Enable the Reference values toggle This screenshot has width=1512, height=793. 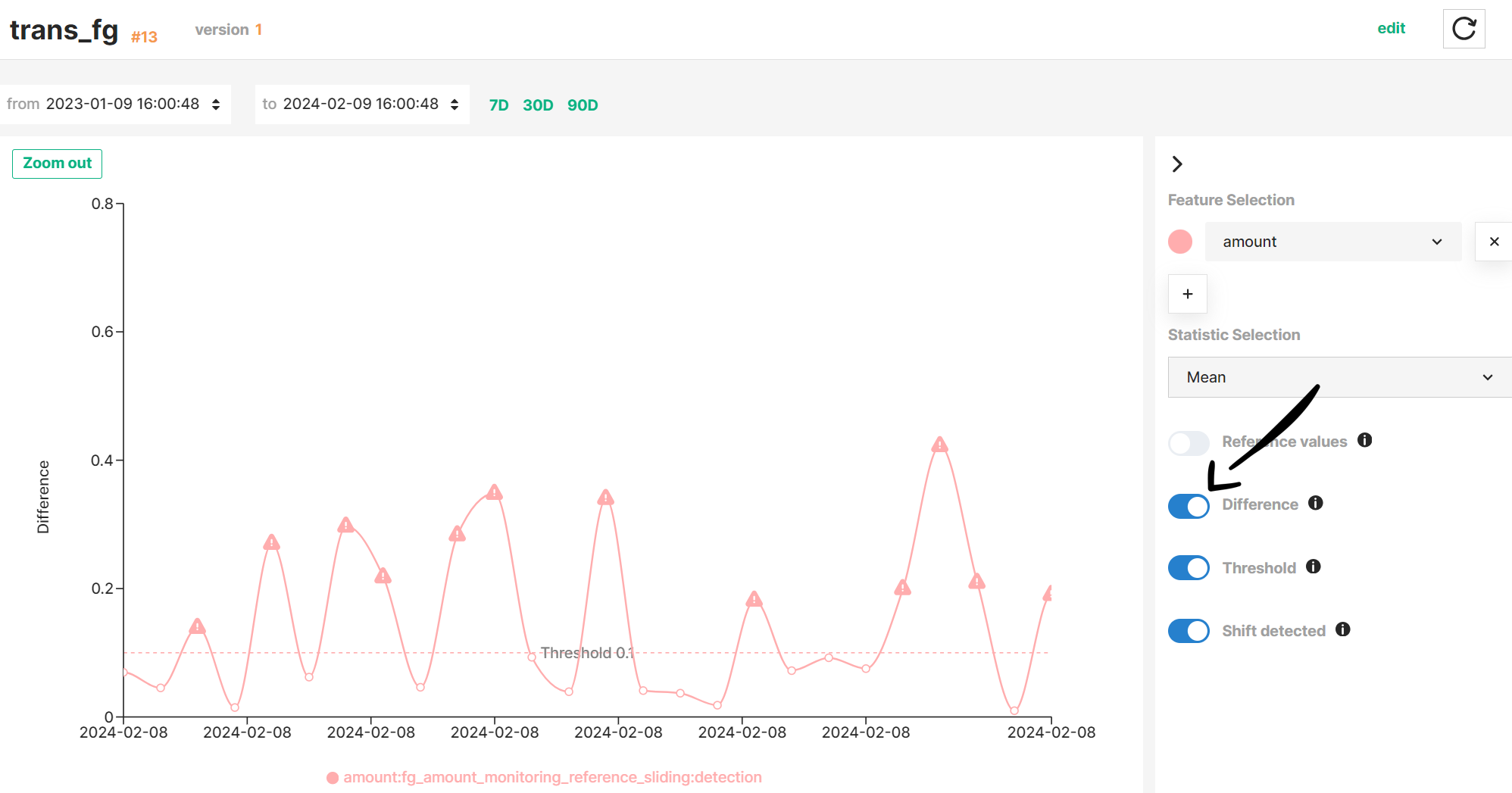tap(1188, 442)
